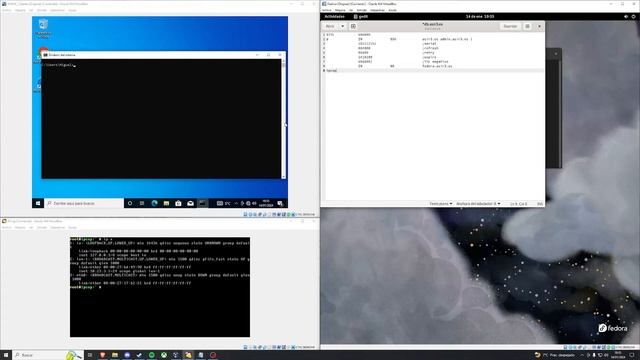Image resolution: width=640 pixels, height=360 pixels.
Task: Select Command Prompt icon in Windows VM taskbar
Action: click(202, 203)
